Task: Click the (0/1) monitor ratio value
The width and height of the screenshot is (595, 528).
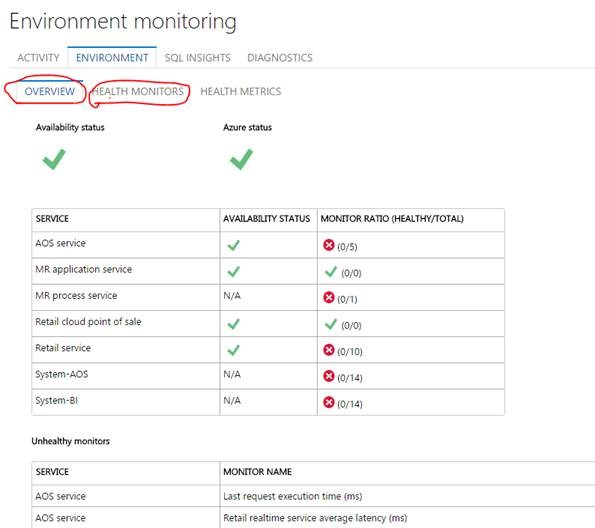Action: tap(347, 299)
